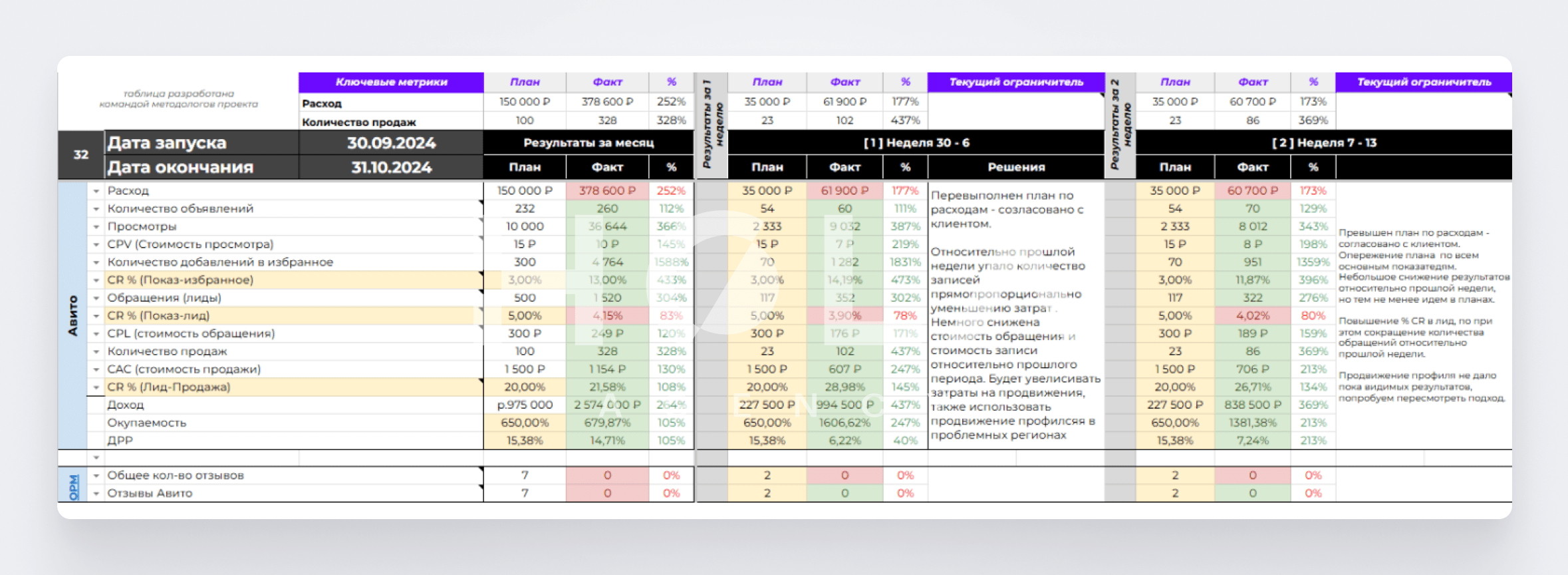Click the arrow next to Общее кол-во отзывов
The width and height of the screenshot is (1568, 575).
96,476
